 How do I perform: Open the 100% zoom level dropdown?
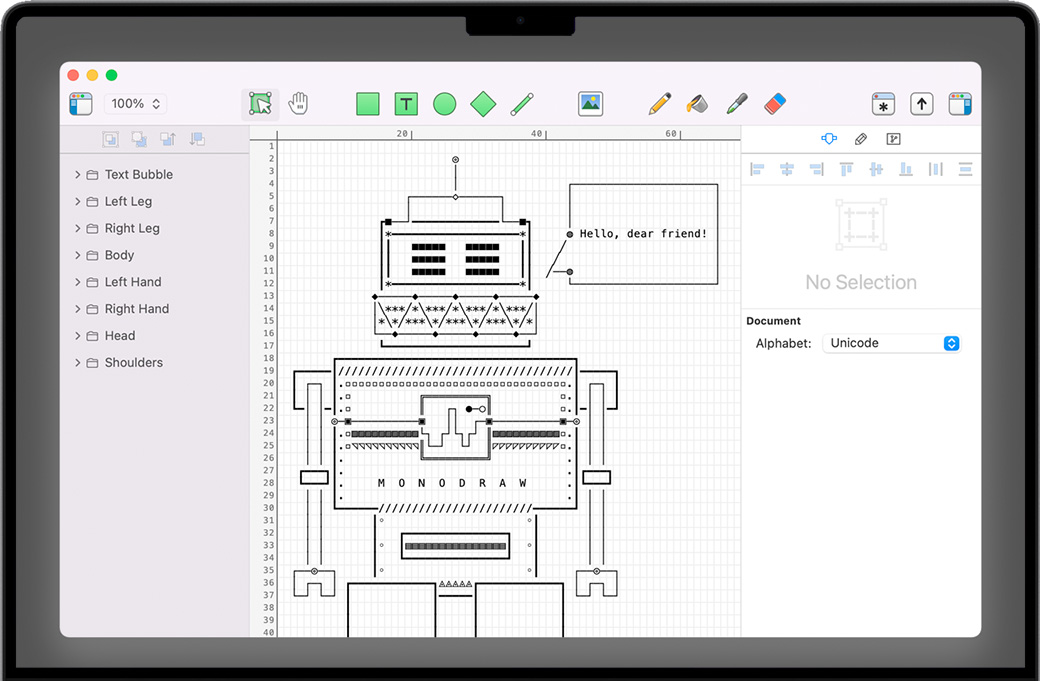click(x=135, y=104)
